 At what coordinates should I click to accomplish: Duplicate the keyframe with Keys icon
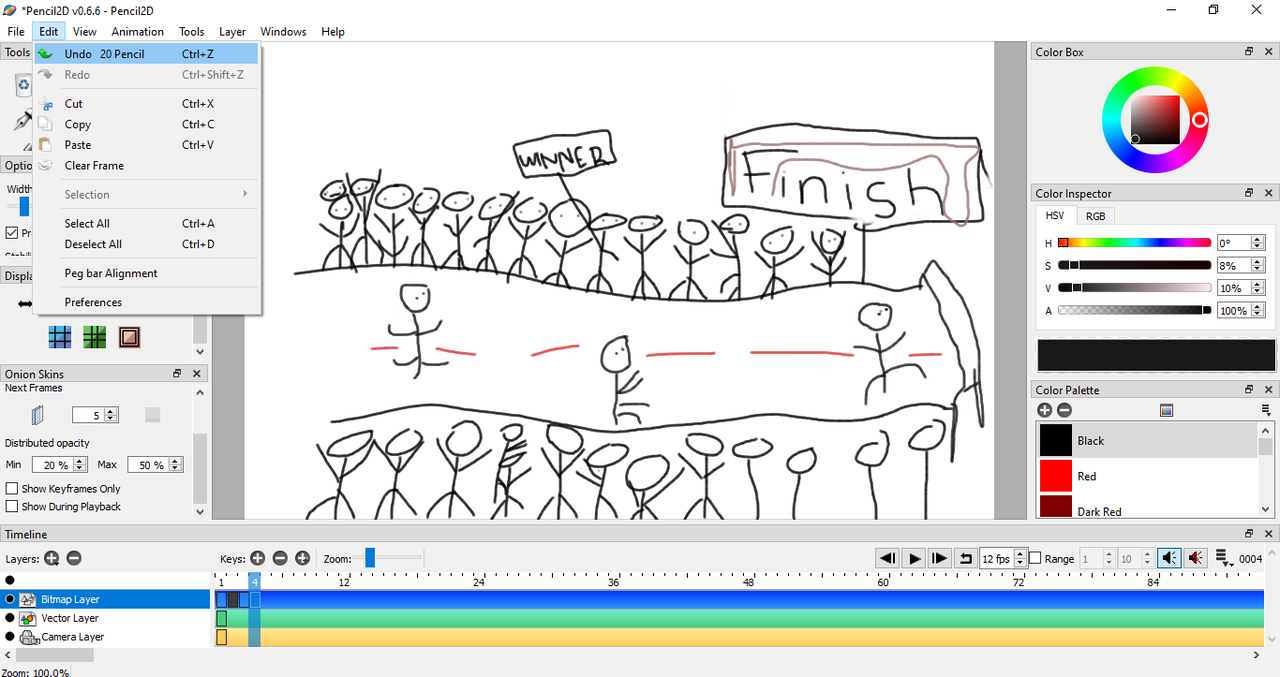click(302, 558)
